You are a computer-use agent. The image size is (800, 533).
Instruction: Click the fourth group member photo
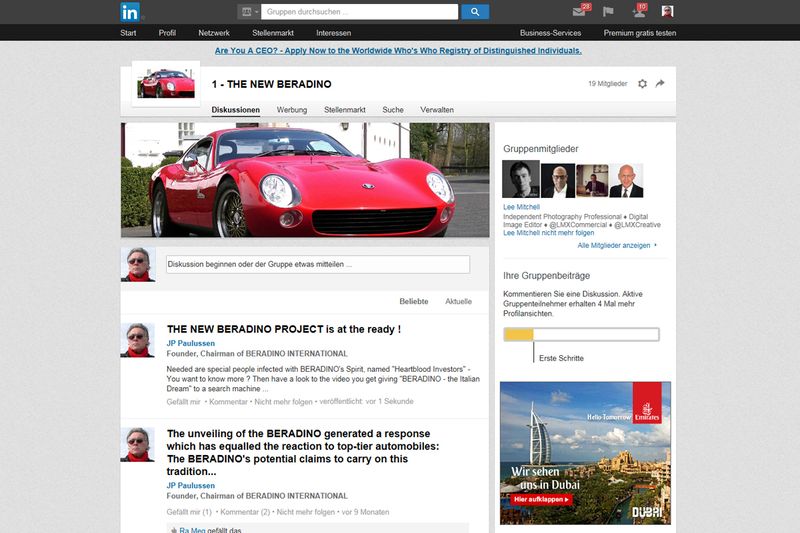[626, 181]
